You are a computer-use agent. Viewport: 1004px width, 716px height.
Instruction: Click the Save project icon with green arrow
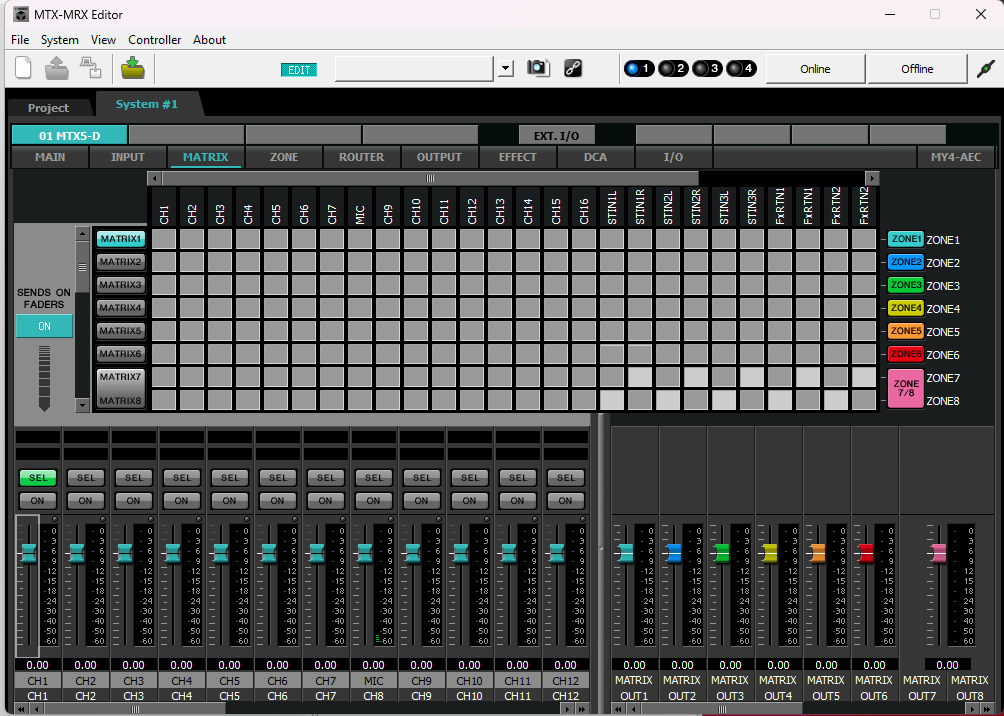point(132,68)
